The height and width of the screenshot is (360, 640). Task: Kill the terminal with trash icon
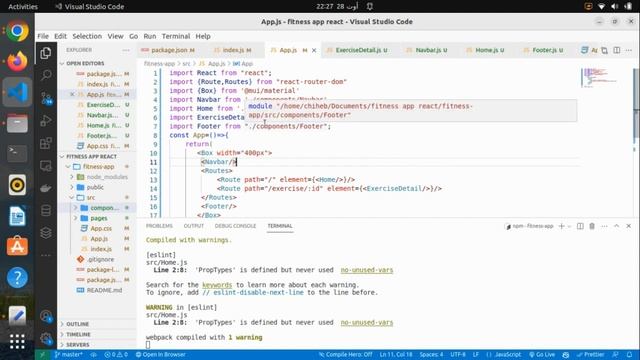[592, 226]
